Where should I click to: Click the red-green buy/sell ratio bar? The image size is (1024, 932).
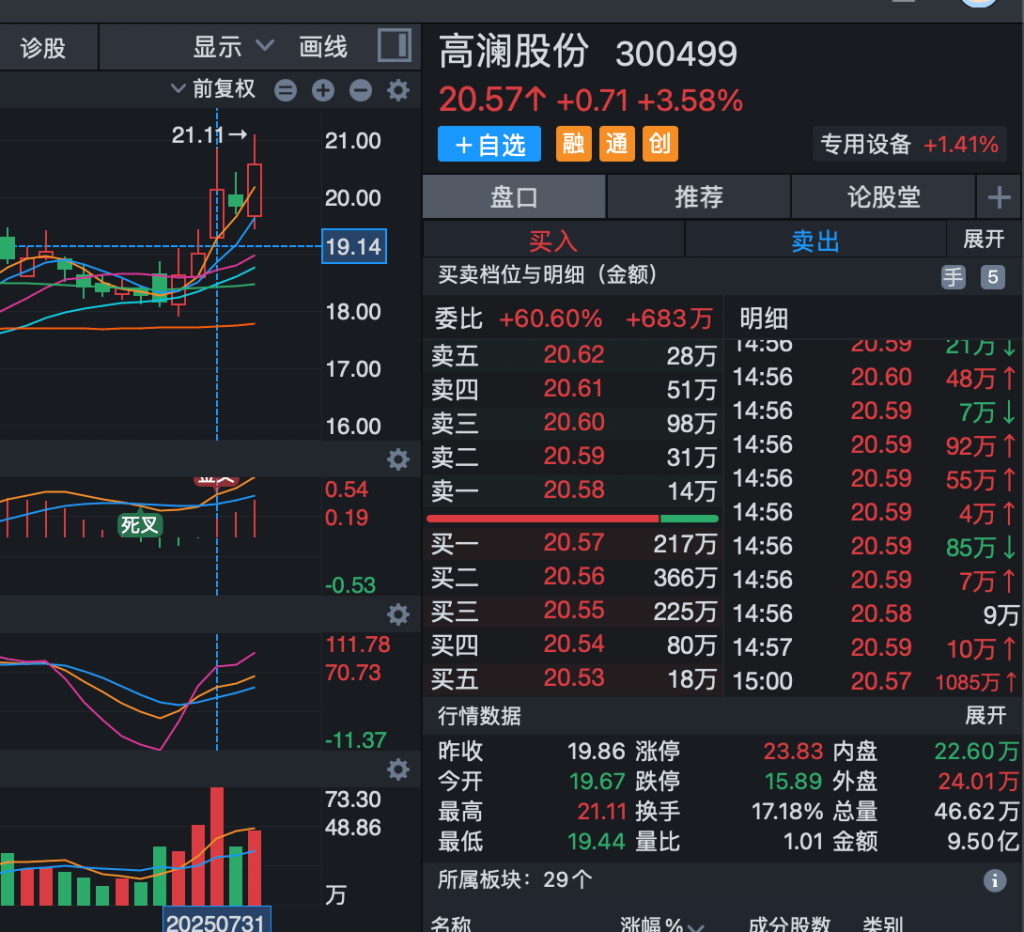click(x=573, y=519)
